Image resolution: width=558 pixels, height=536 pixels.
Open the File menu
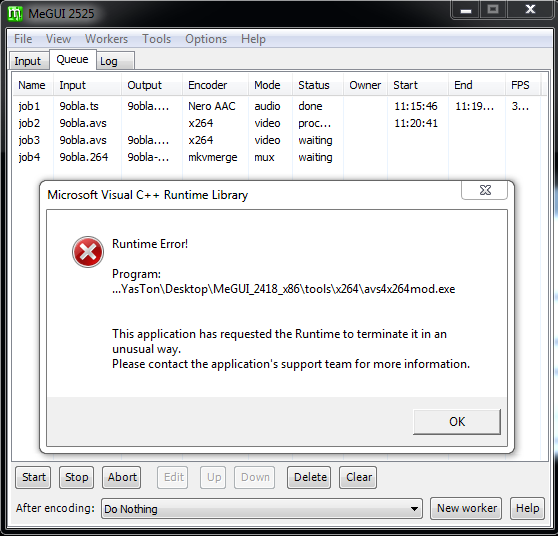(23, 39)
